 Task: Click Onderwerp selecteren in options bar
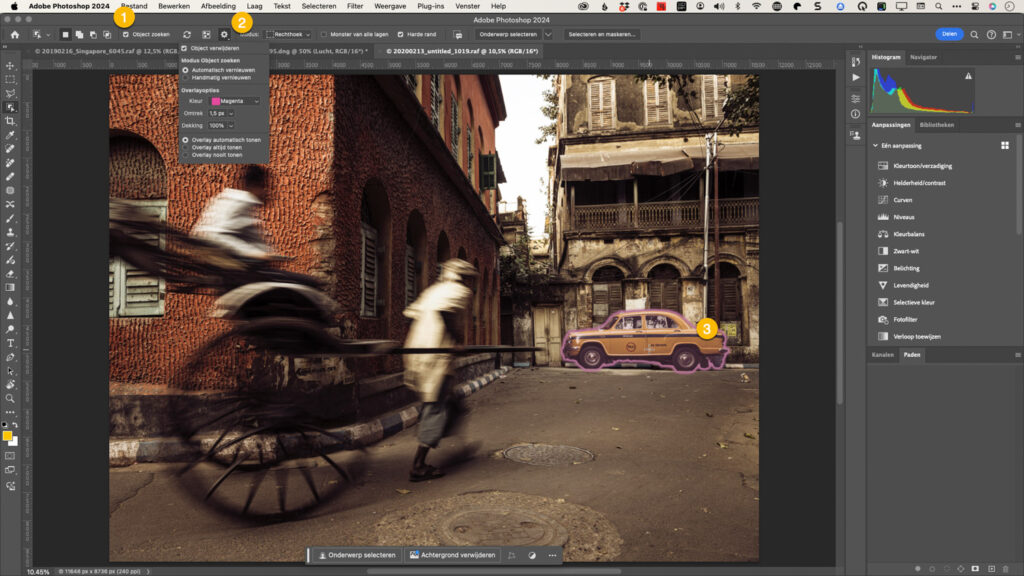508,35
